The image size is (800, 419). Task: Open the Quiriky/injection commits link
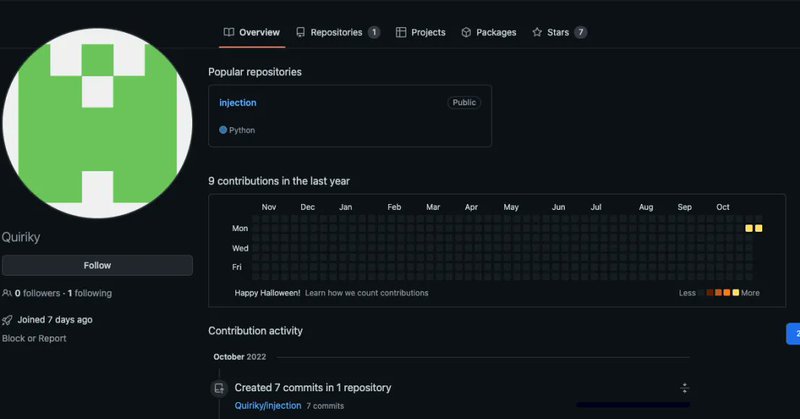click(x=268, y=406)
